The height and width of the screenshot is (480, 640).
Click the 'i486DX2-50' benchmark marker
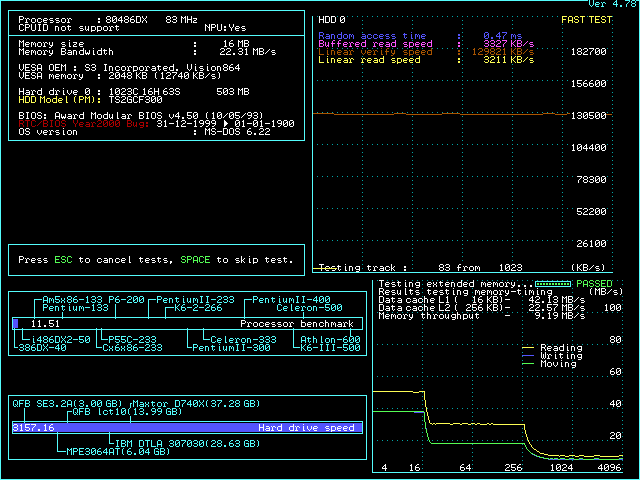(61, 340)
